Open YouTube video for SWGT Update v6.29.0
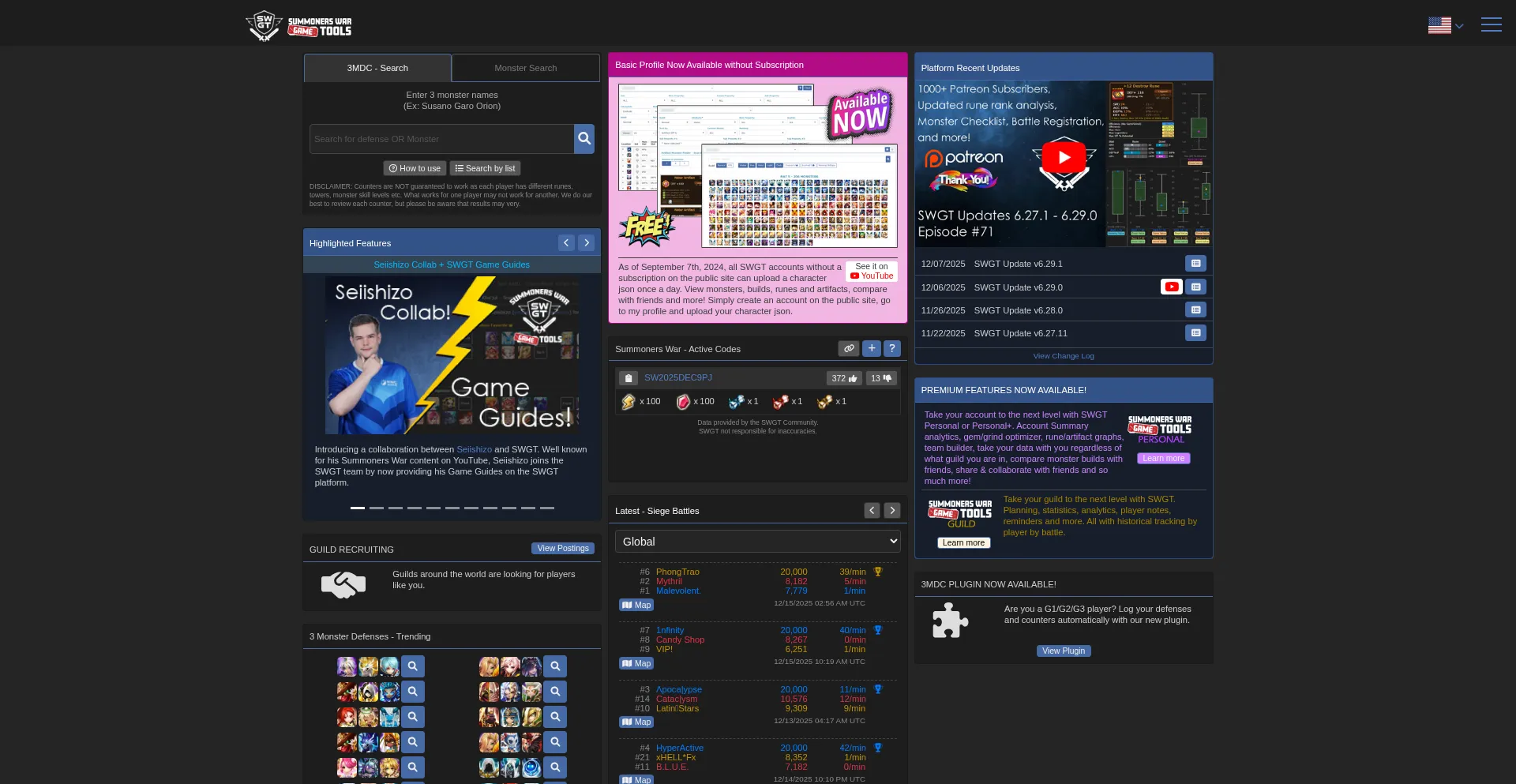The image size is (1516, 784). coord(1171,287)
